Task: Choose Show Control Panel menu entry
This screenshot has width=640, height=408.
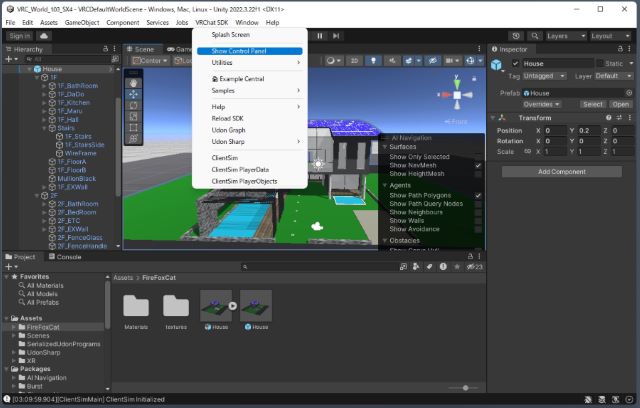Action: [250, 51]
